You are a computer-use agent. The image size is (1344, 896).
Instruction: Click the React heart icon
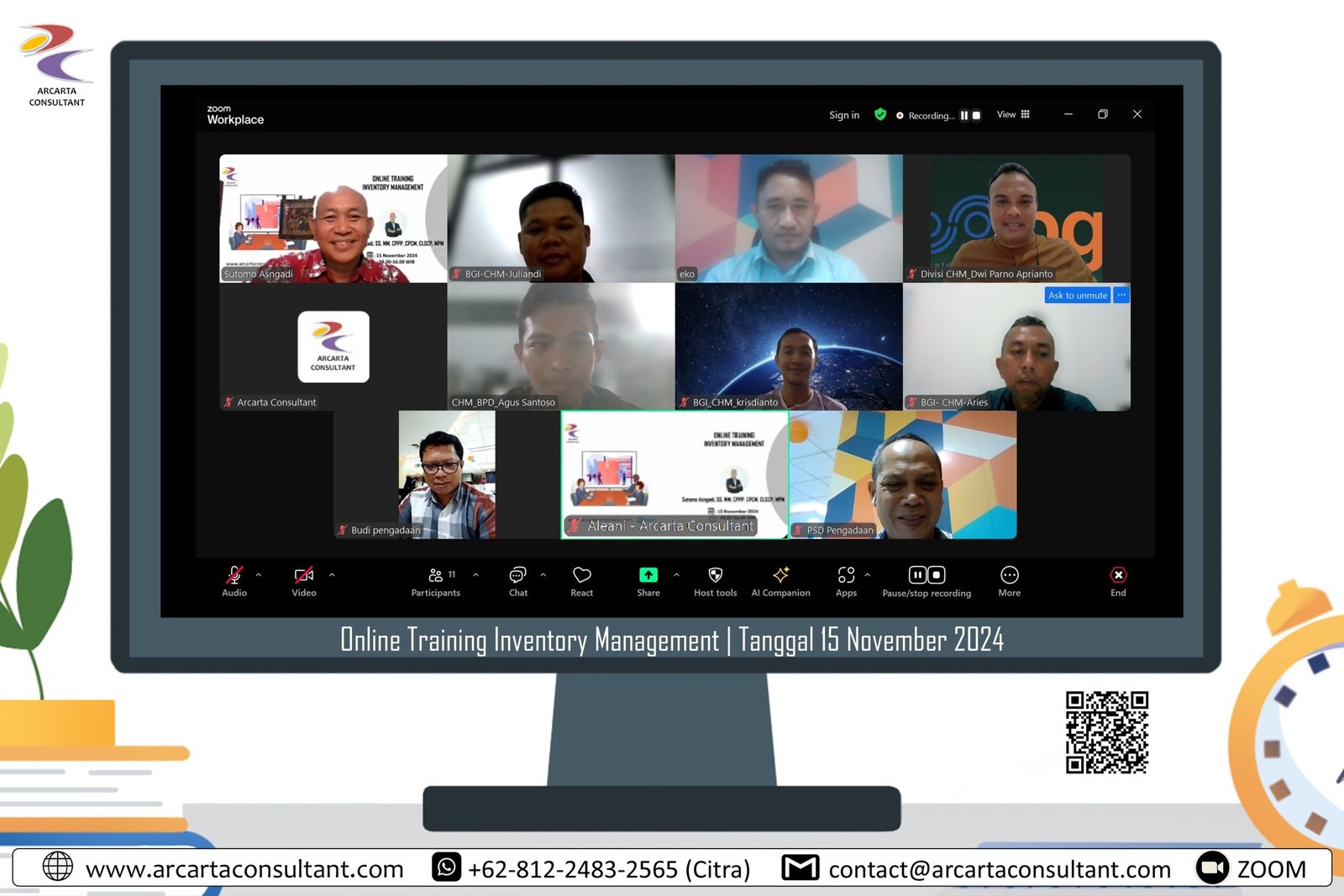pos(581,581)
